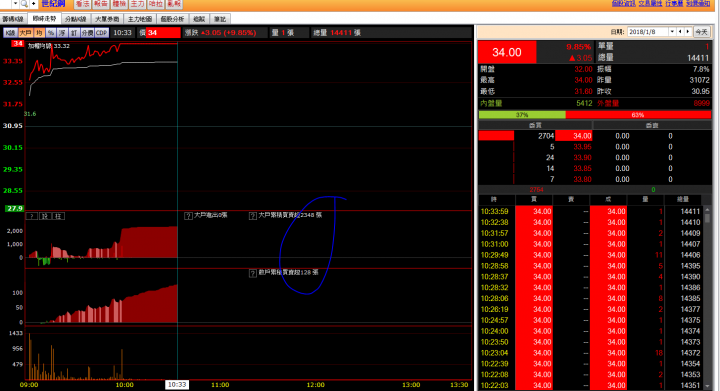Toggle the CDP indicator button

[x=102, y=33]
